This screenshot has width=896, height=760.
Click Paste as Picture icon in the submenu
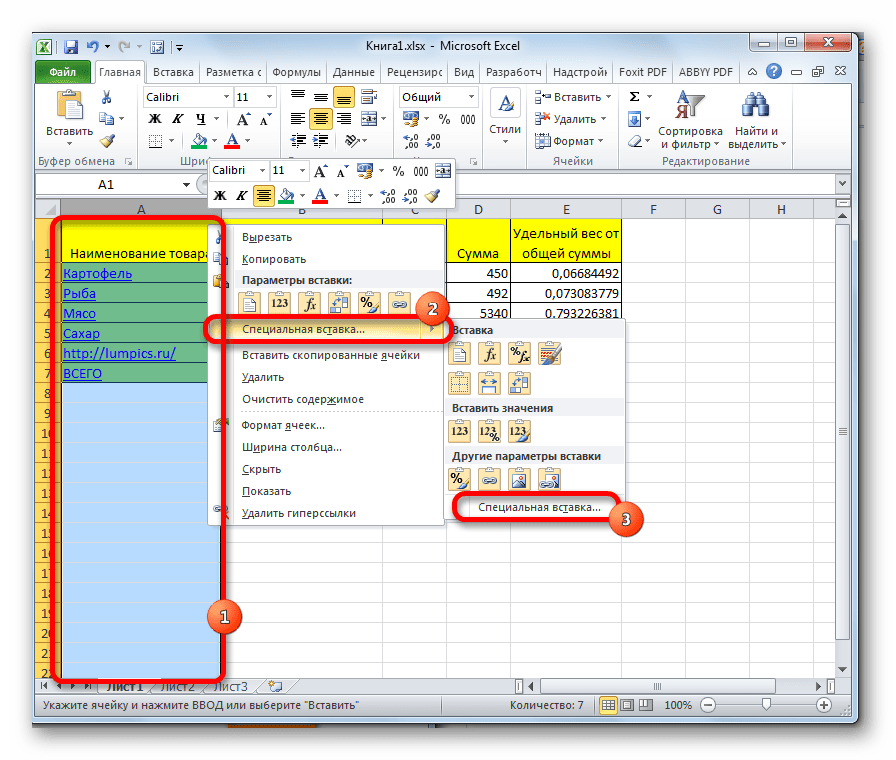pos(519,481)
